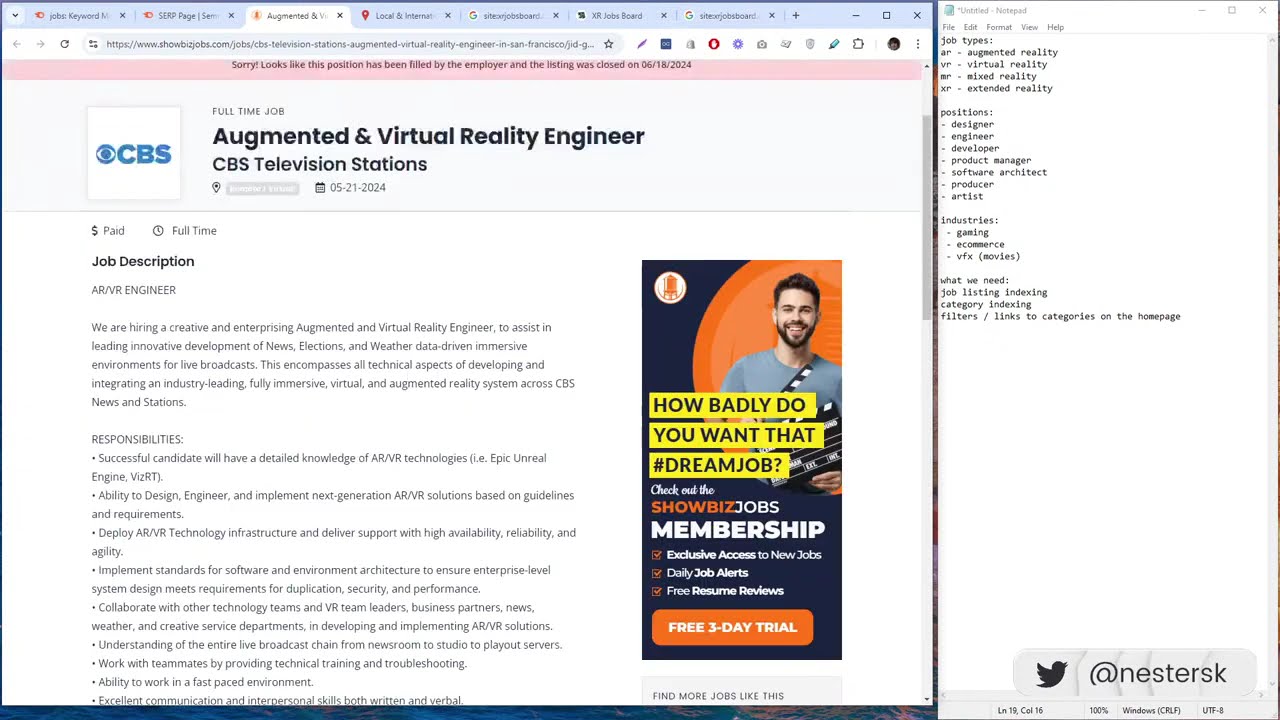Go back to the previous page
The image size is (1280, 720).
(x=17, y=44)
